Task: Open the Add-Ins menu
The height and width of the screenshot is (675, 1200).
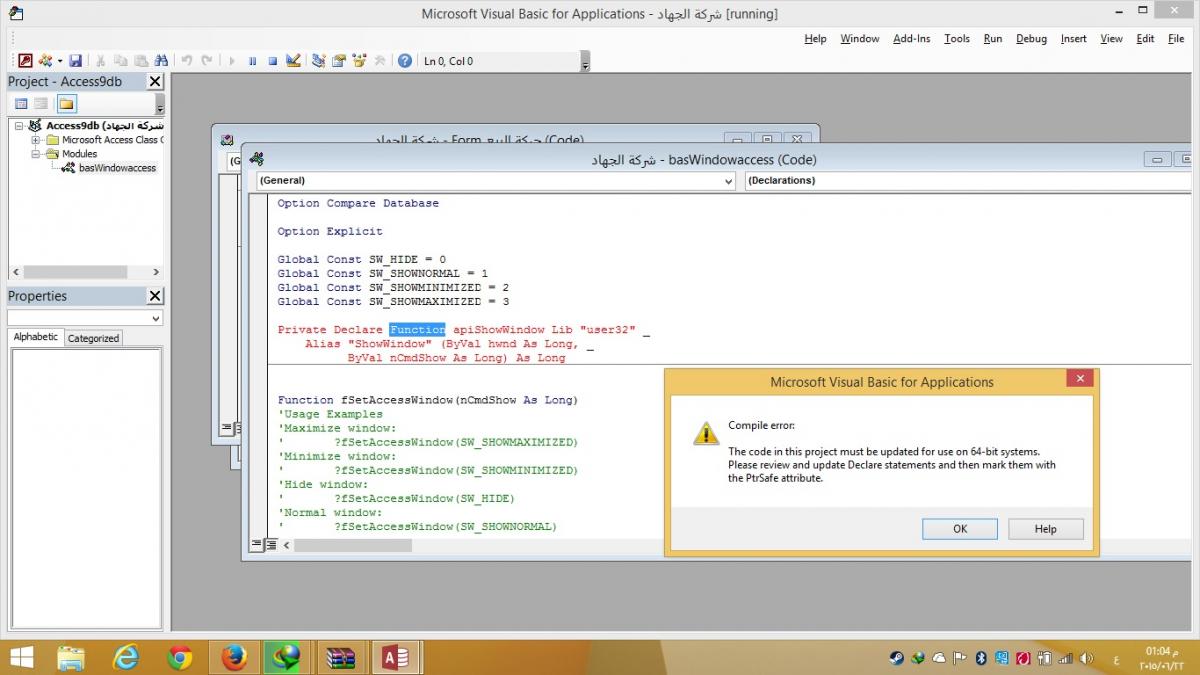Action: click(912, 39)
